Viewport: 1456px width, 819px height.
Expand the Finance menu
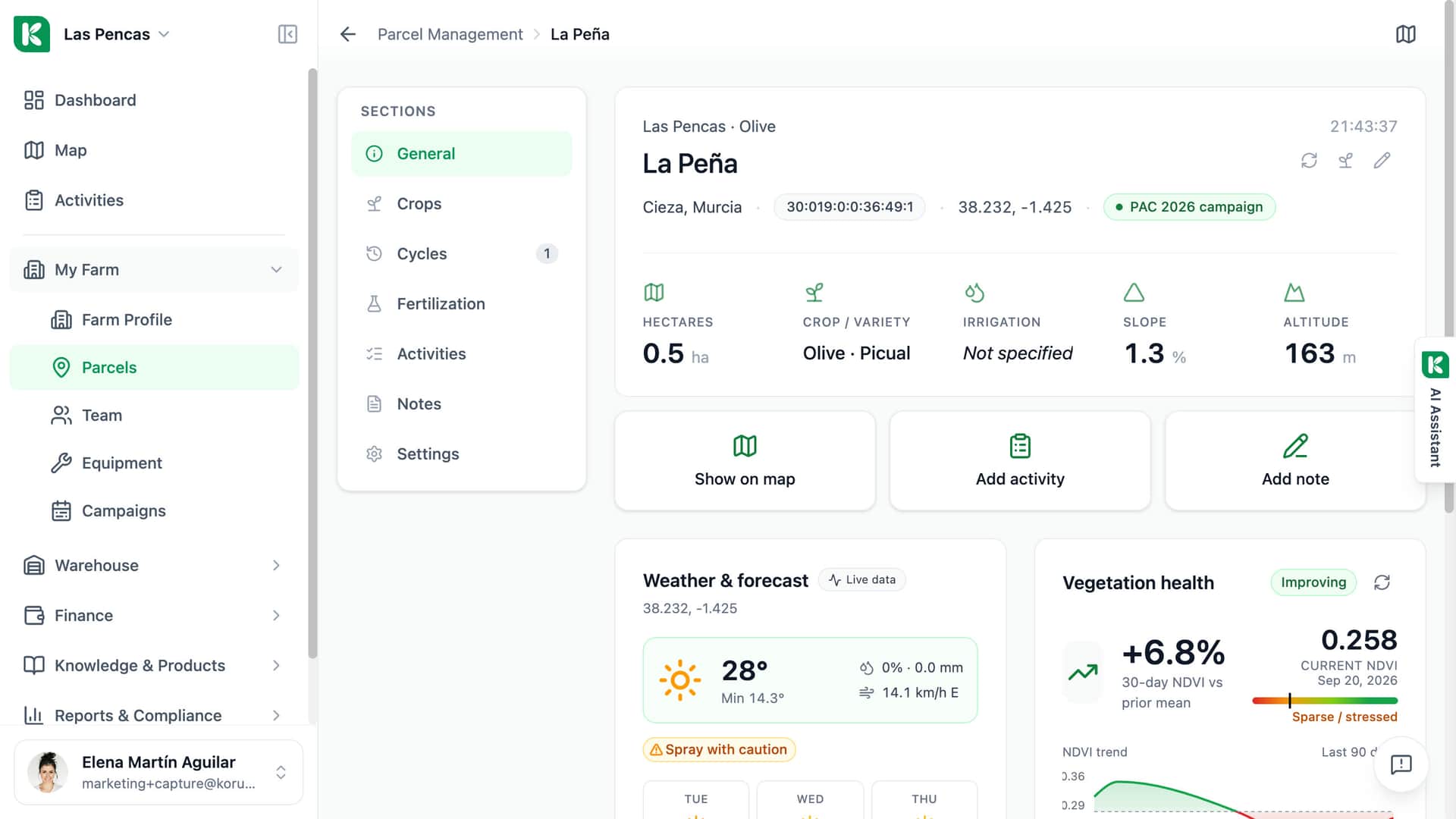pos(154,616)
